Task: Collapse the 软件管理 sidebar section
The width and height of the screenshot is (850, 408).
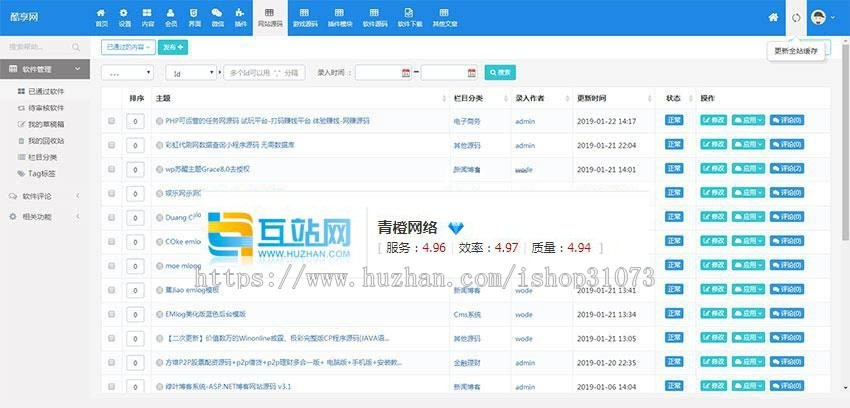Action: 45,69
